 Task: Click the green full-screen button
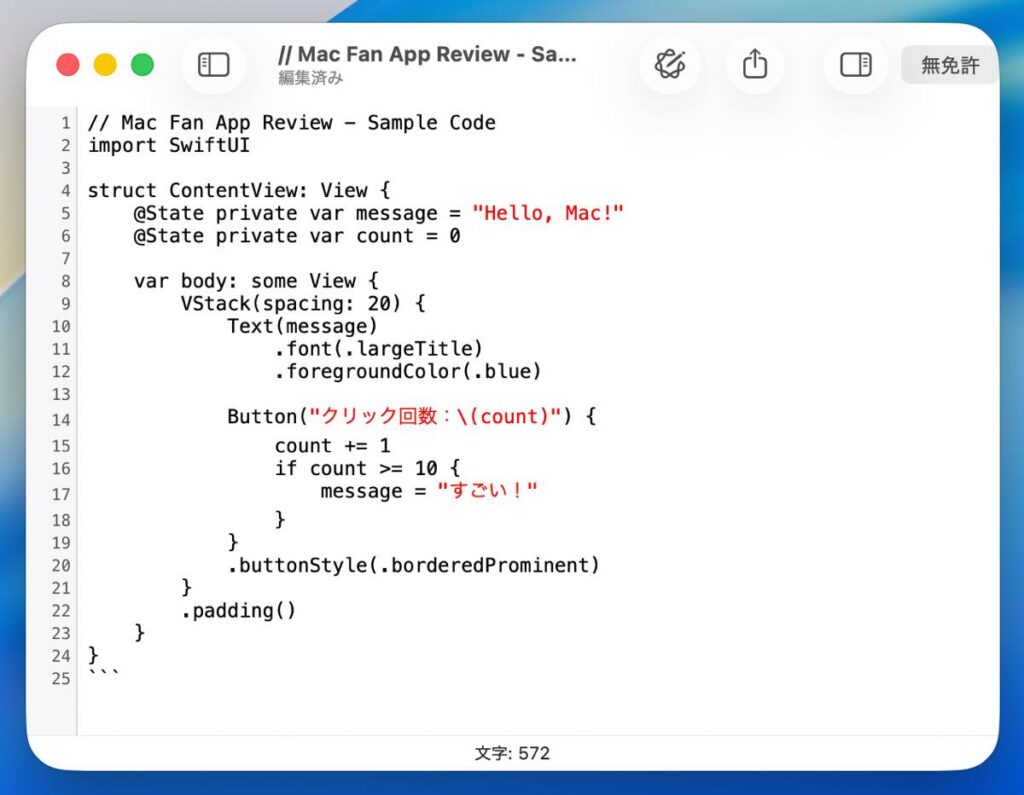(143, 65)
